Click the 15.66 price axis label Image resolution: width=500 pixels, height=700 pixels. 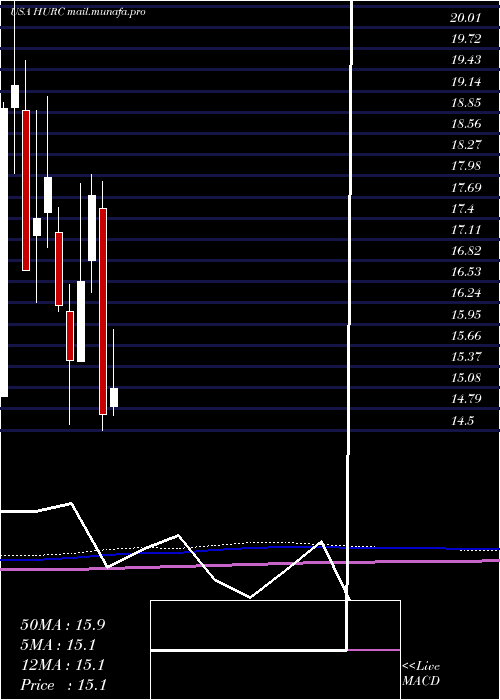[x=466, y=336]
